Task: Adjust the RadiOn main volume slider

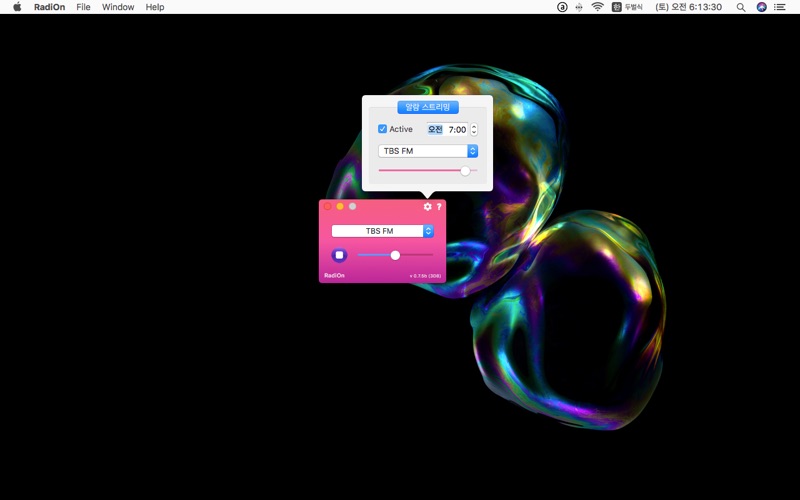Action: [x=395, y=255]
